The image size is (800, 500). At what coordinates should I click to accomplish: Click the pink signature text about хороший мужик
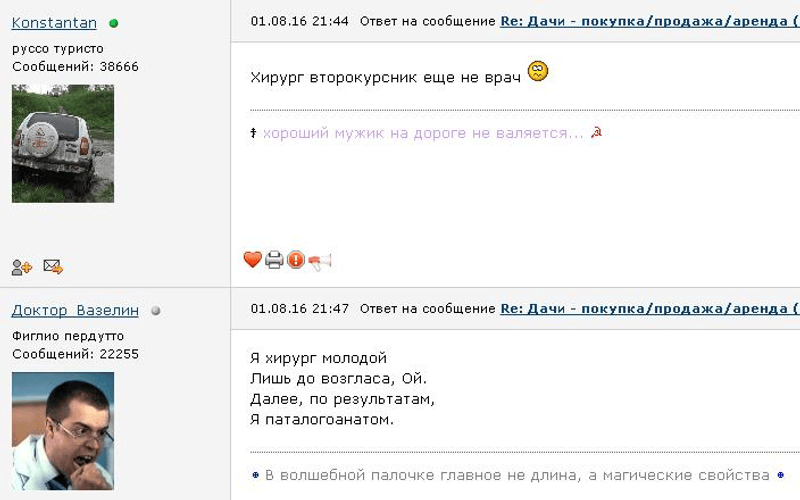pyautogui.click(x=423, y=133)
